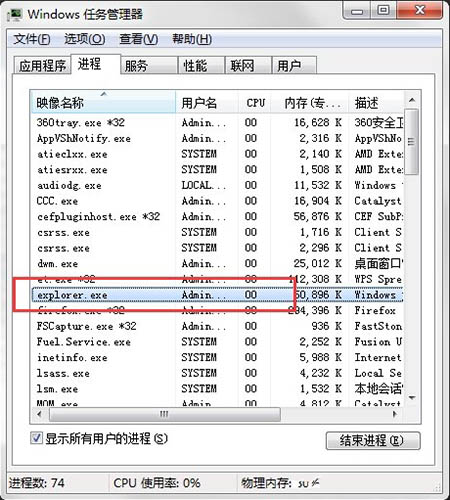Viewport: 450px width, 500px height.
Task: Select the AppVShNotify.exe process
Action: pos(217,138)
